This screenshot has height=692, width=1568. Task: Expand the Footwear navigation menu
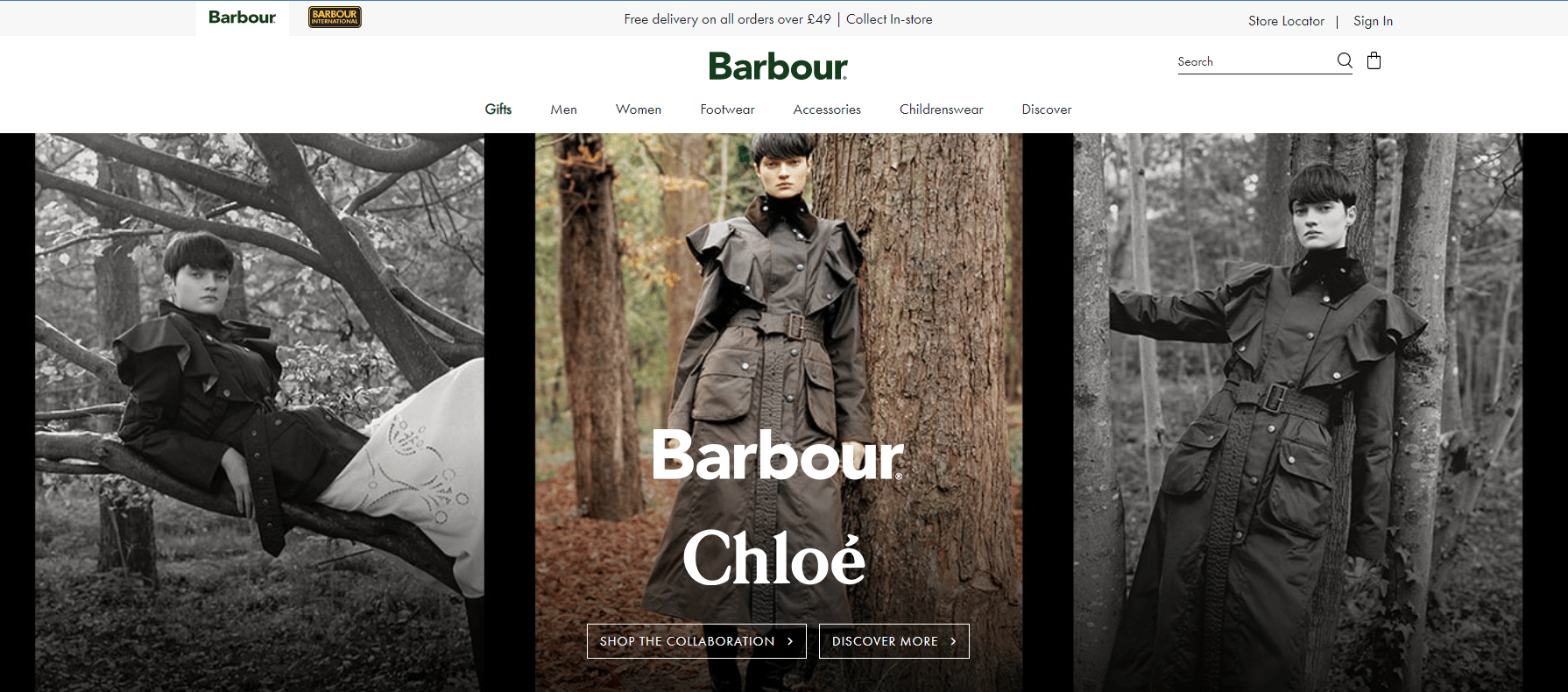(727, 109)
